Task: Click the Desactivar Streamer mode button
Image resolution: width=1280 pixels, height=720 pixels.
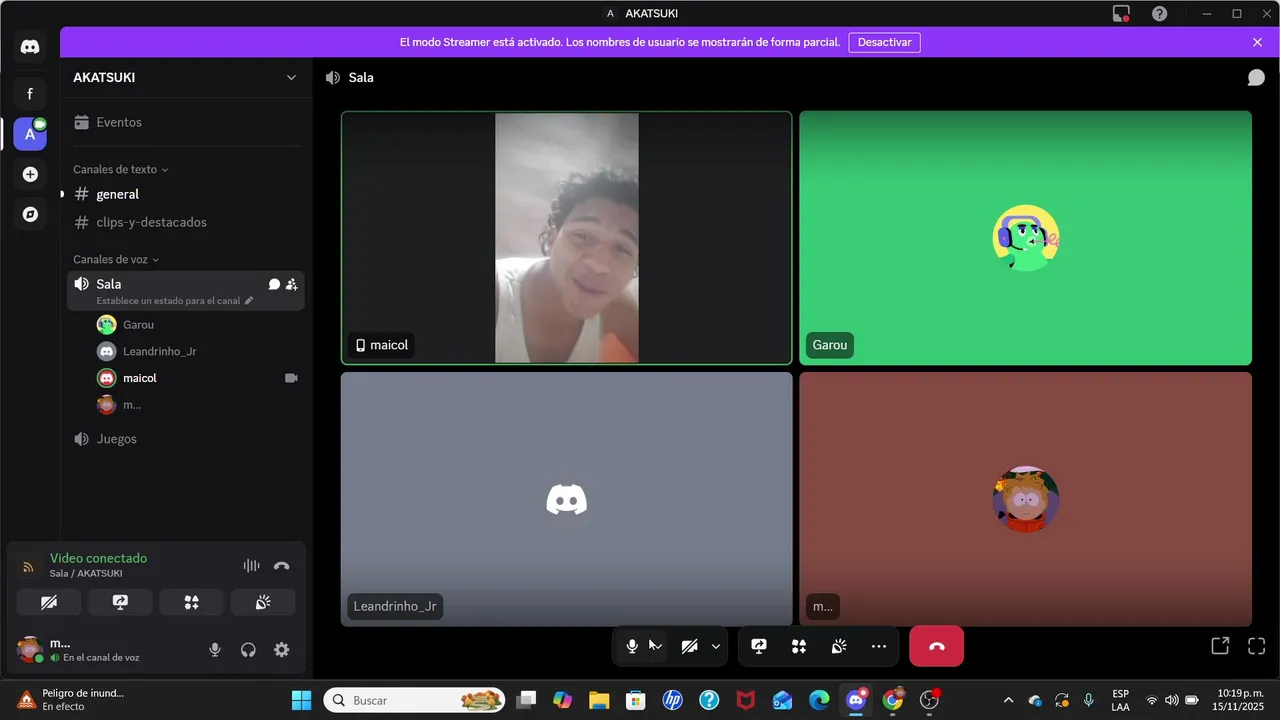Action: point(885,42)
